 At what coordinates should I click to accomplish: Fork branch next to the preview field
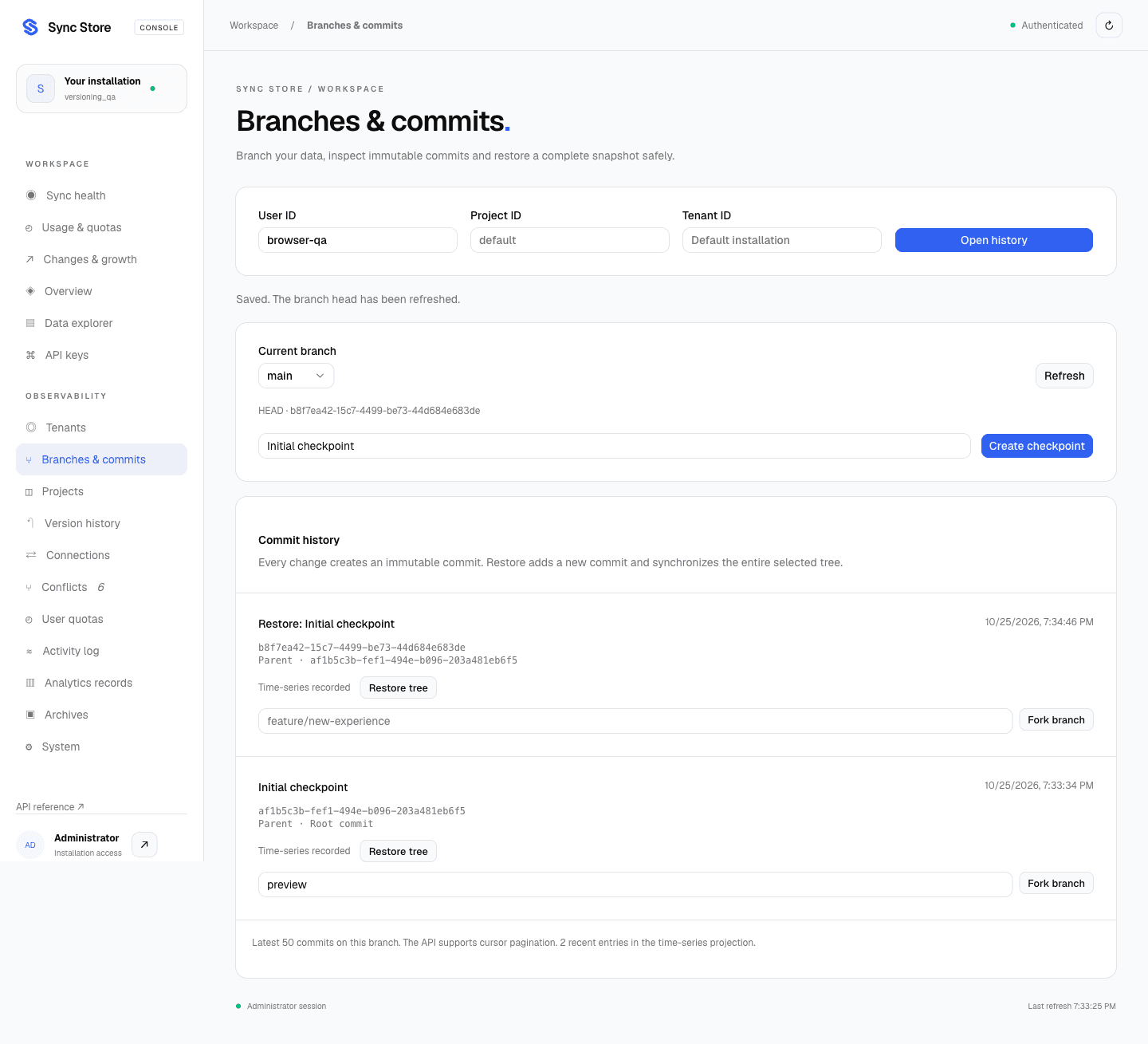click(x=1056, y=884)
